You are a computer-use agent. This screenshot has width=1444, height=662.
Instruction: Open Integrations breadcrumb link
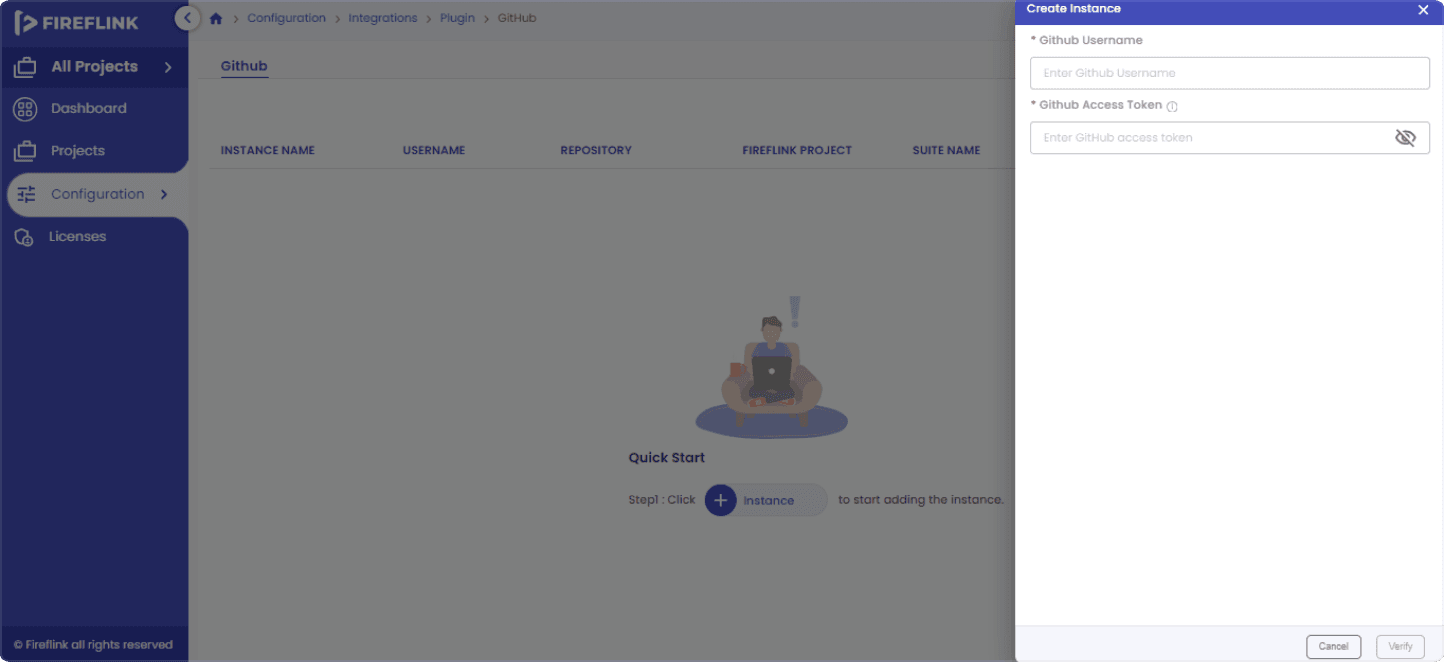(x=383, y=18)
